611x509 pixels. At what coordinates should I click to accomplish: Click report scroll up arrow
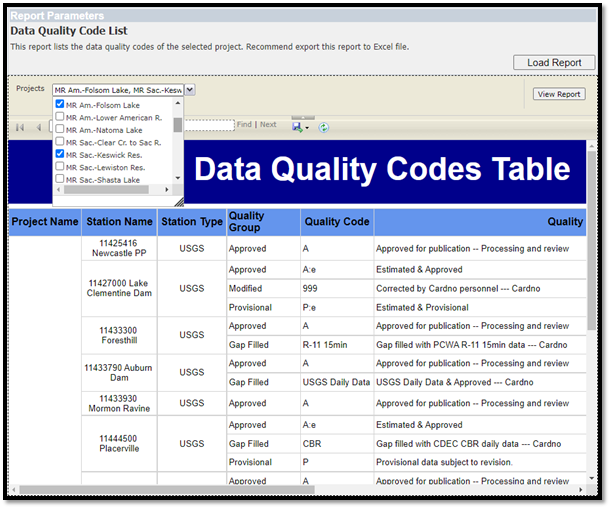(x=592, y=146)
